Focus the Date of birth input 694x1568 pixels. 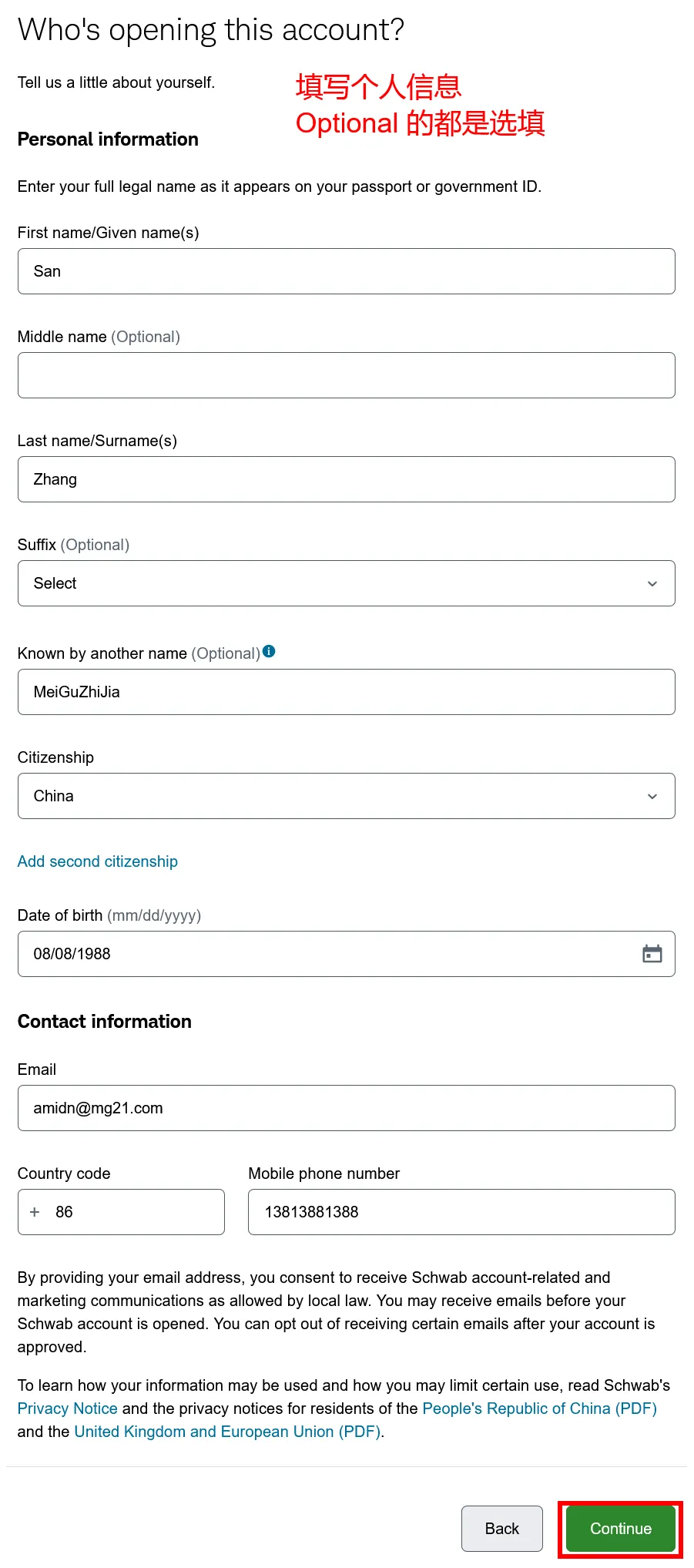coord(324,954)
